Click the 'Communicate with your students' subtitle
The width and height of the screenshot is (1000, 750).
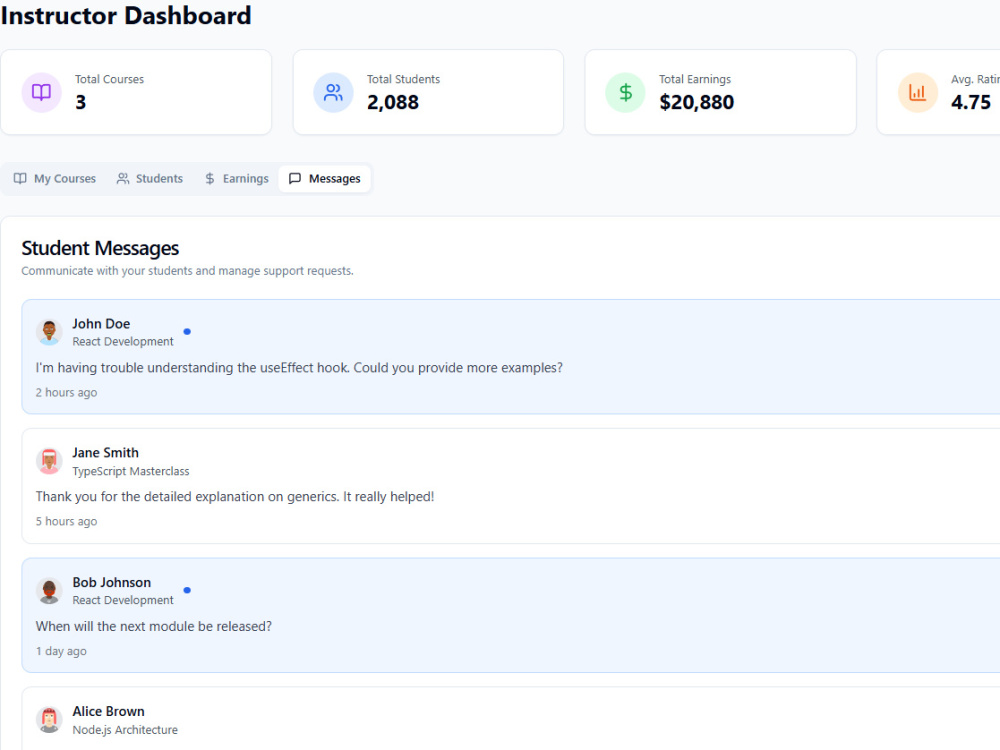(x=187, y=271)
